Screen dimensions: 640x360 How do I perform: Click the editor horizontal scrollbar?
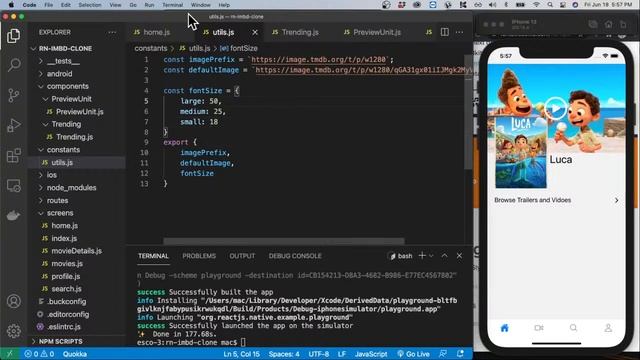coord(284,241)
